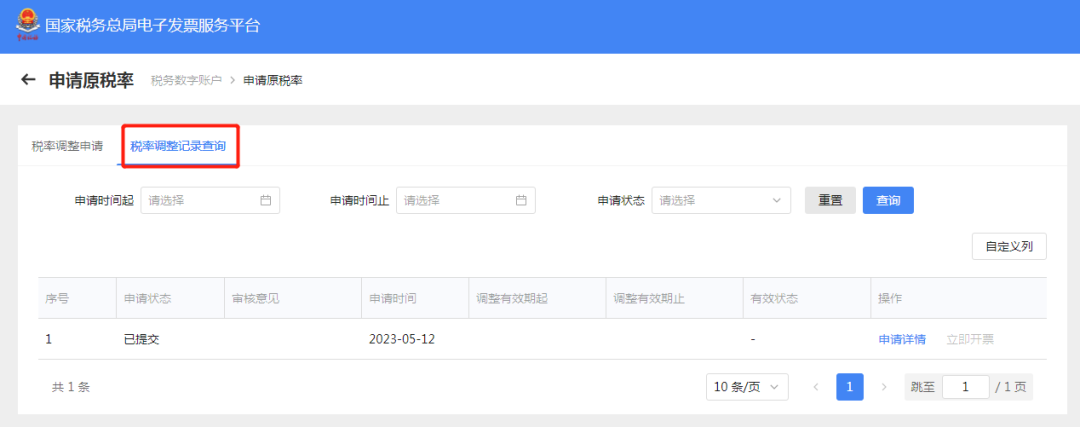1080x427 pixels.
Task: Select 税率调整记录查询 tab
Action: pos(178,146)
